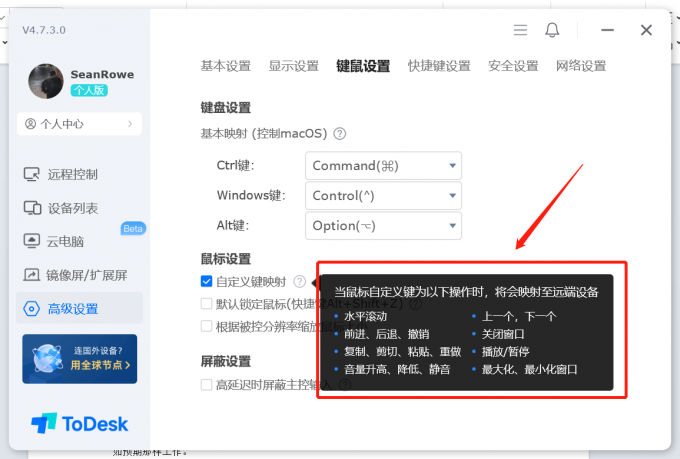Enable 默认锁定鼠标 checkbox
The width and height of the screenshot is (680, 459).
[206, 304]
